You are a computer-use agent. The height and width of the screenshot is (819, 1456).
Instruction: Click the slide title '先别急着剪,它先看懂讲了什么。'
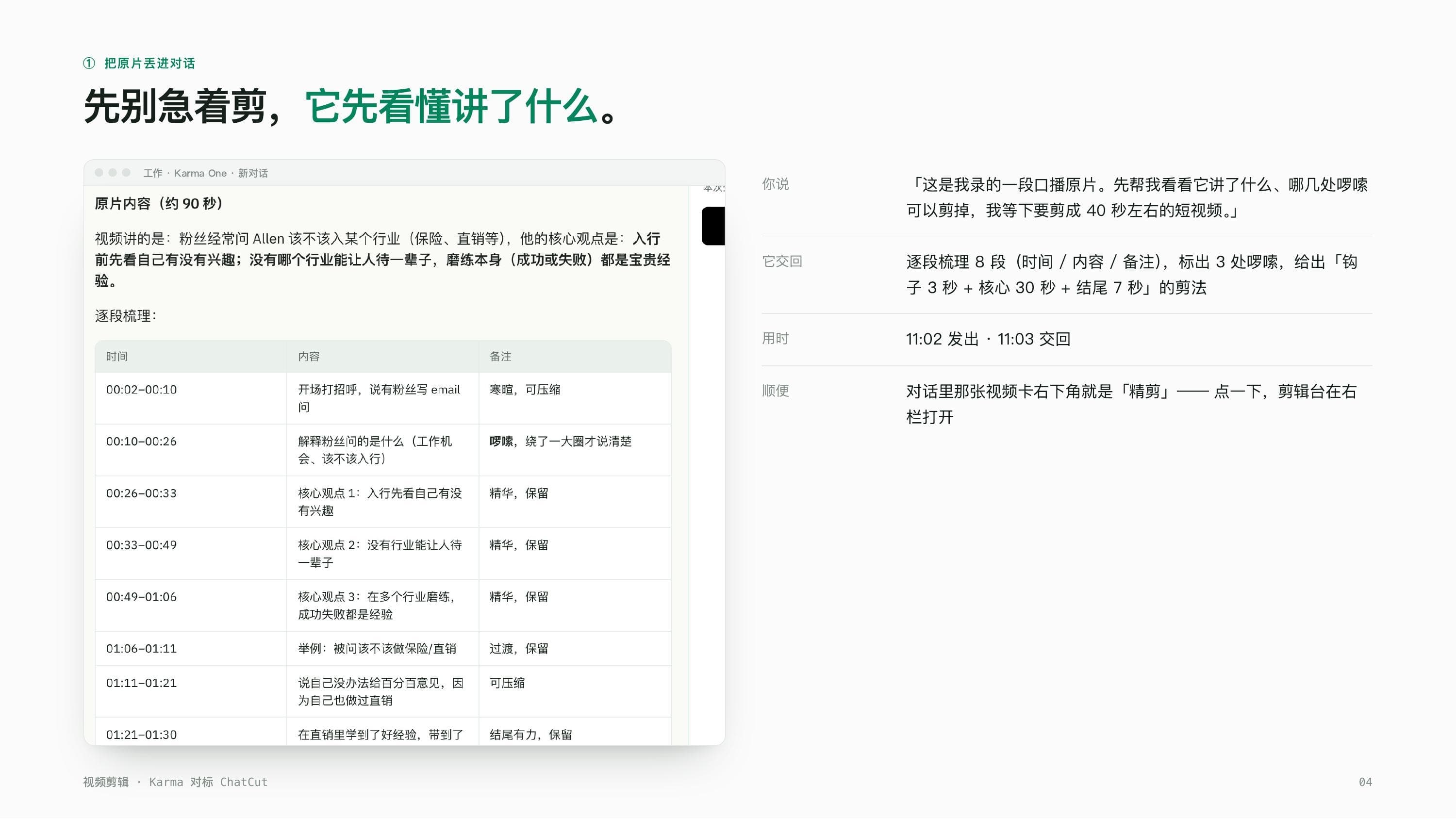350,106
